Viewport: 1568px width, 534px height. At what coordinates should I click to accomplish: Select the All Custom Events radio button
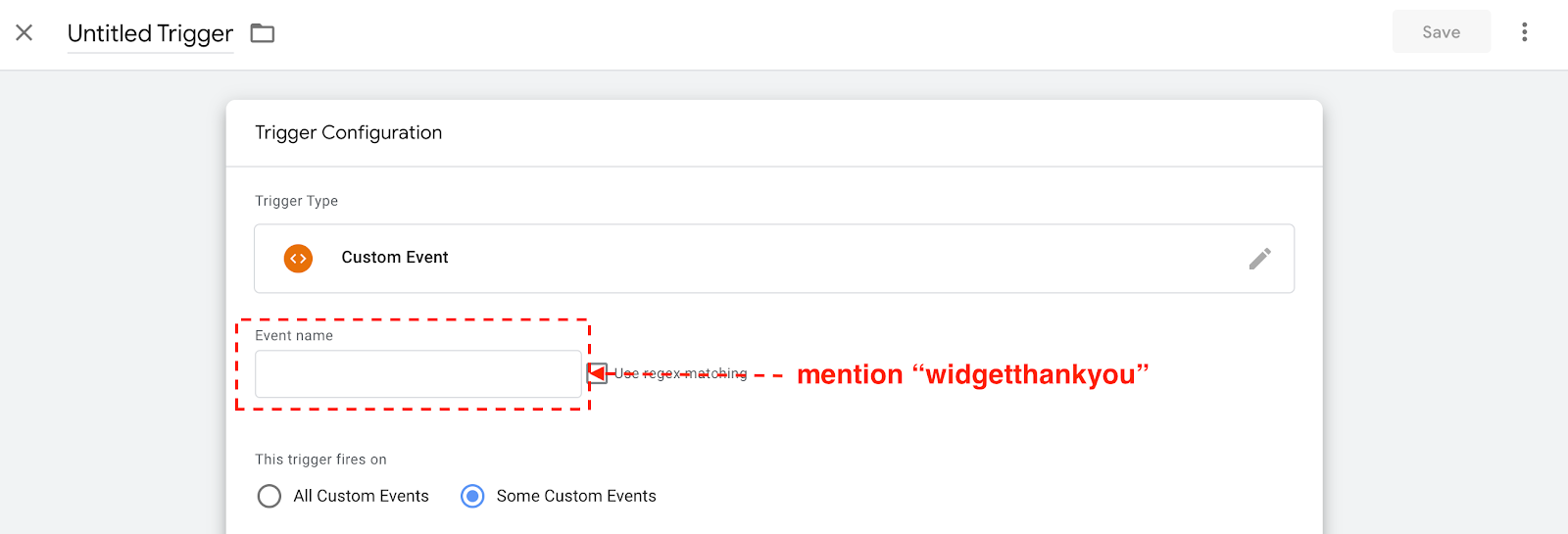(x=269, y=496)
